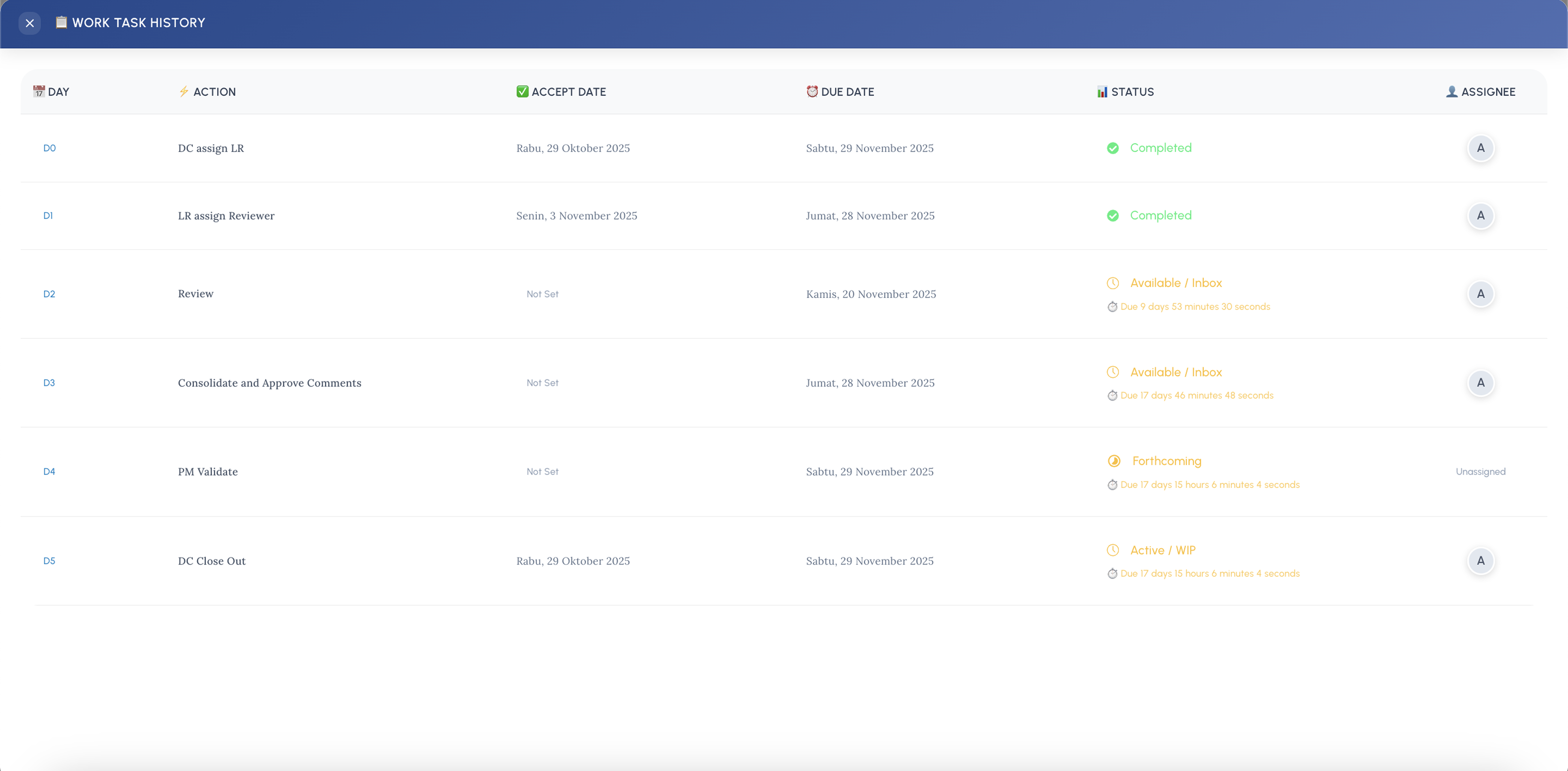
Task: Click 'Not Set' accept date in Review row
Action: click(x=542, y=294)
